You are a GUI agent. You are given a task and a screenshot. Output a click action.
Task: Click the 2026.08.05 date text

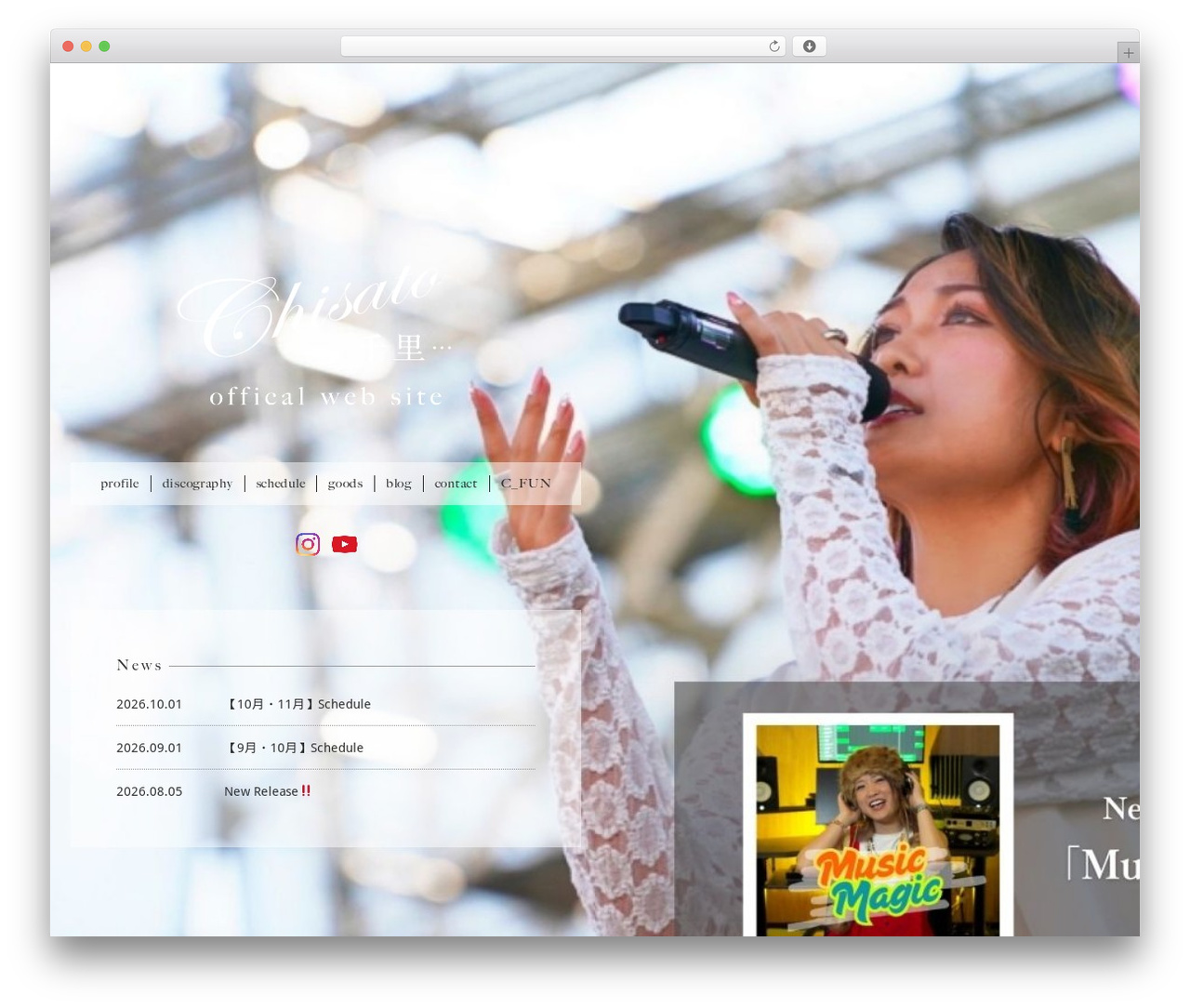coord(149,791)
